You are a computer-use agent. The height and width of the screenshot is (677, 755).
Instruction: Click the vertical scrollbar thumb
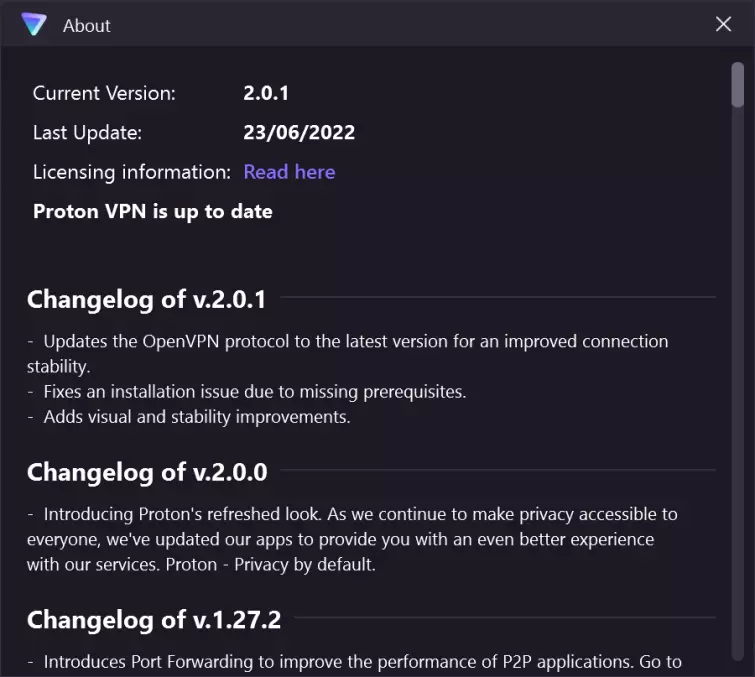pyautogui.click(x=737, y=85)
